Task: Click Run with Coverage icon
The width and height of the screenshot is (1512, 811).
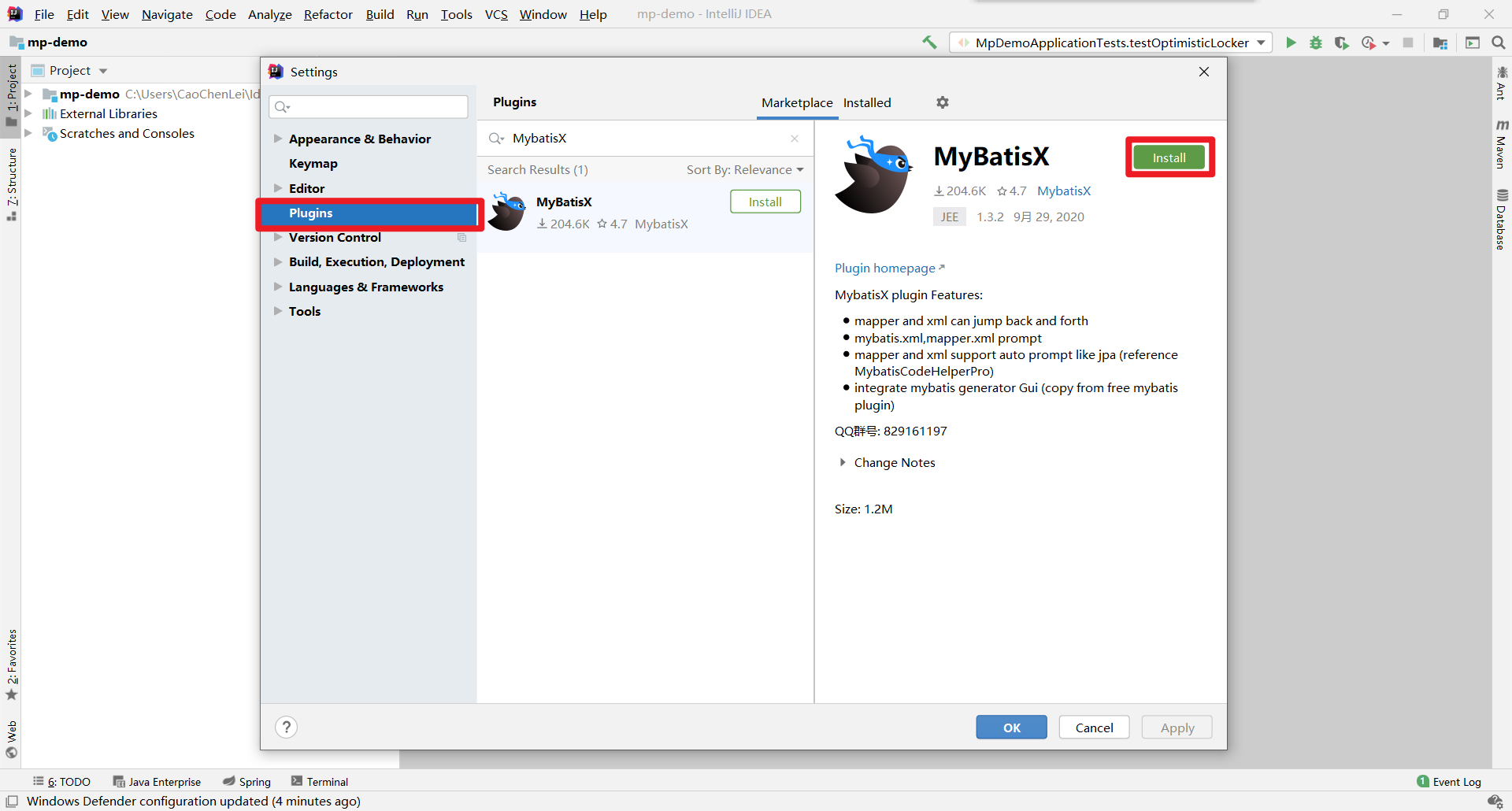Action: 1341,43
